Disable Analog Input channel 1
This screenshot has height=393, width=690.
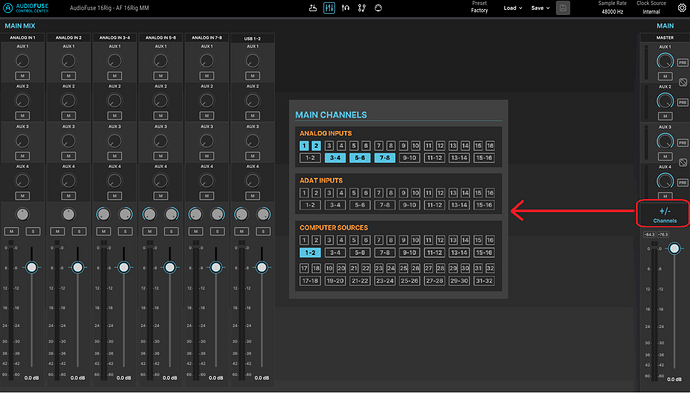304,146
